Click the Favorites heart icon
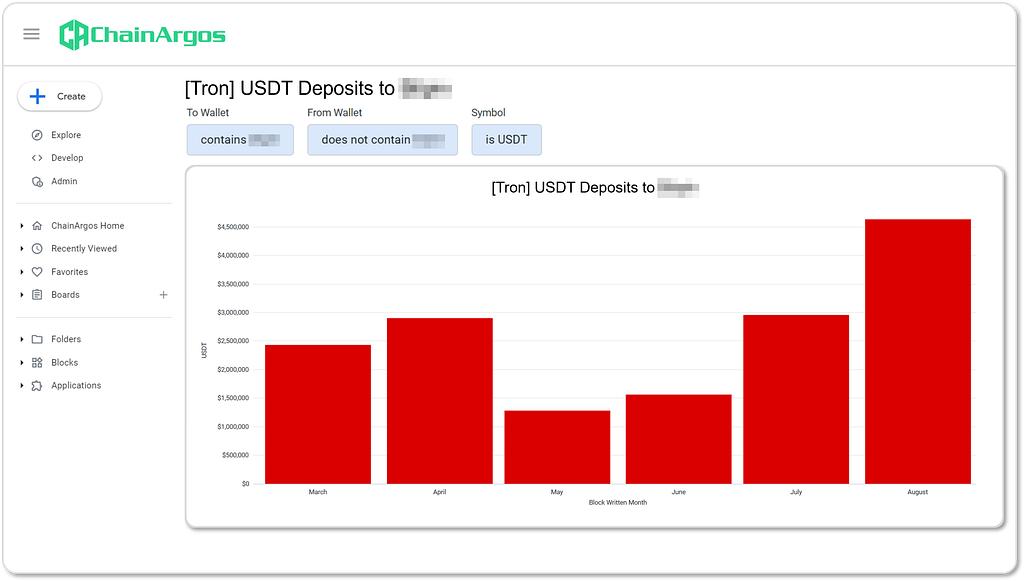The width and height of the screenshot is (1024, 581). pyautogui.click(x=37, y=272)
